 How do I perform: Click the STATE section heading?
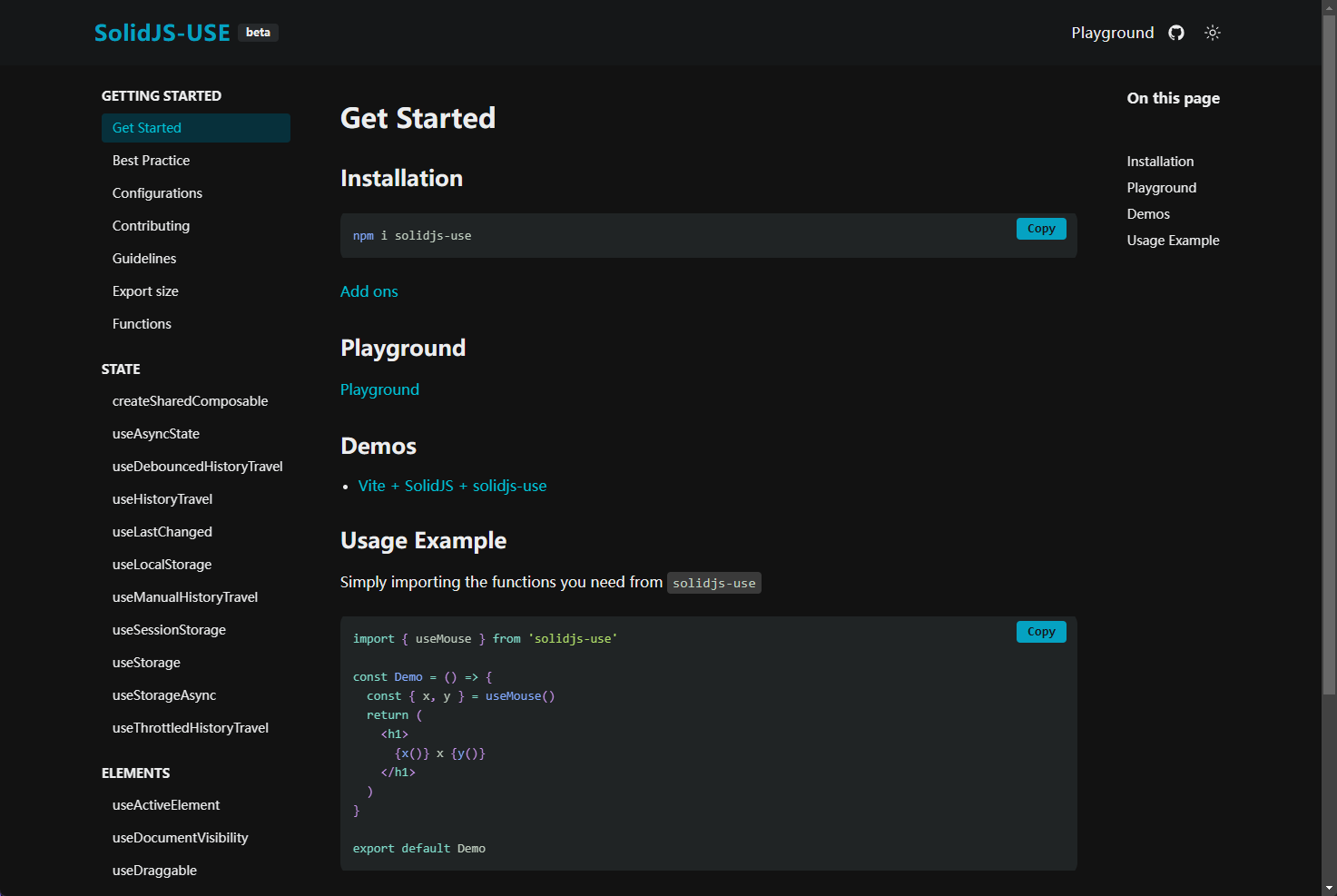pos(121,369)
